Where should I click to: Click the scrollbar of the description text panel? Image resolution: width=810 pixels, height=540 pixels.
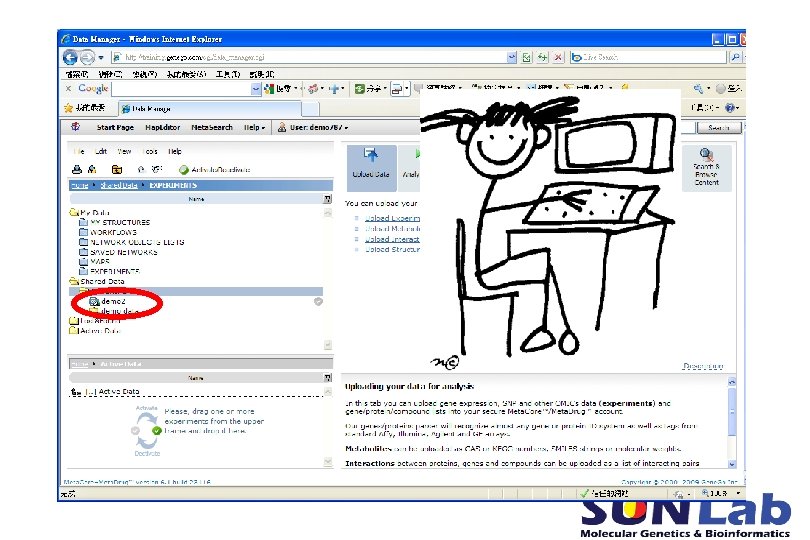(731, 423)
